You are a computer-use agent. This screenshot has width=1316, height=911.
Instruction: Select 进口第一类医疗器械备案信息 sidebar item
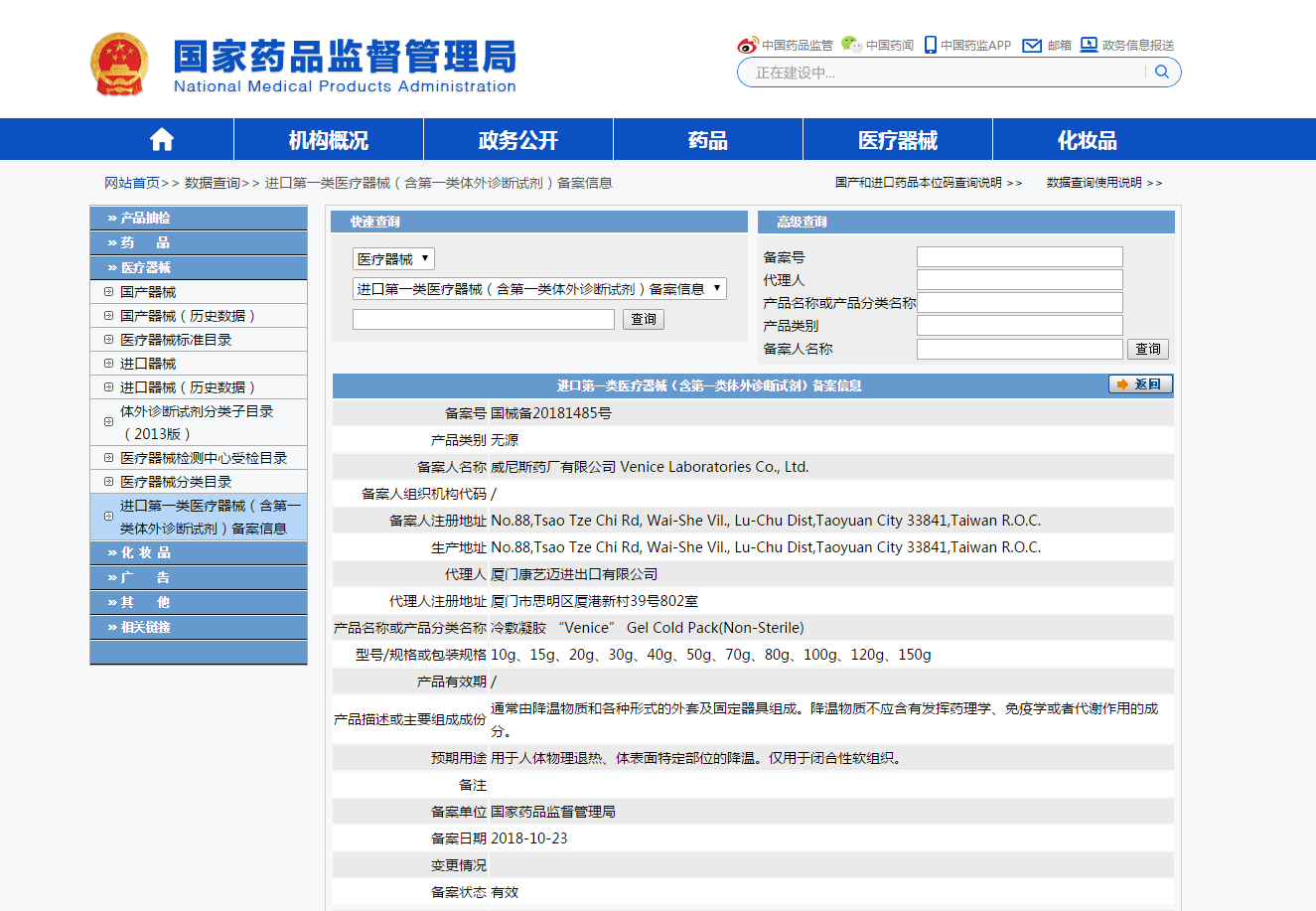[210, 517]
